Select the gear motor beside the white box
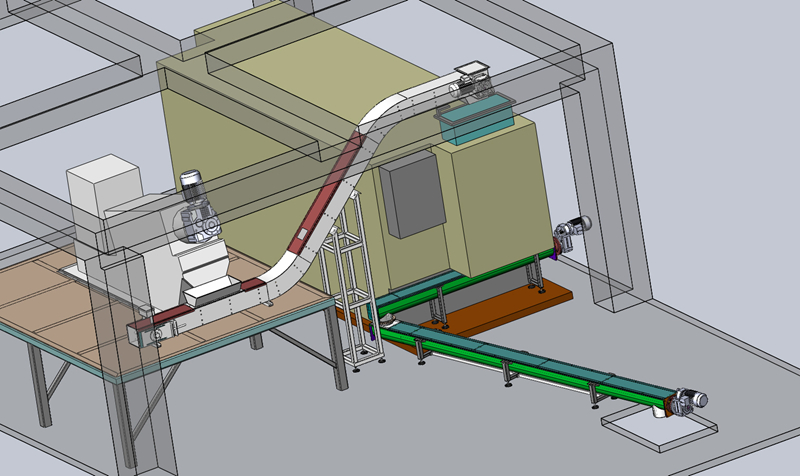Screen dimensions: 800x476 click(x=193, y=213)
